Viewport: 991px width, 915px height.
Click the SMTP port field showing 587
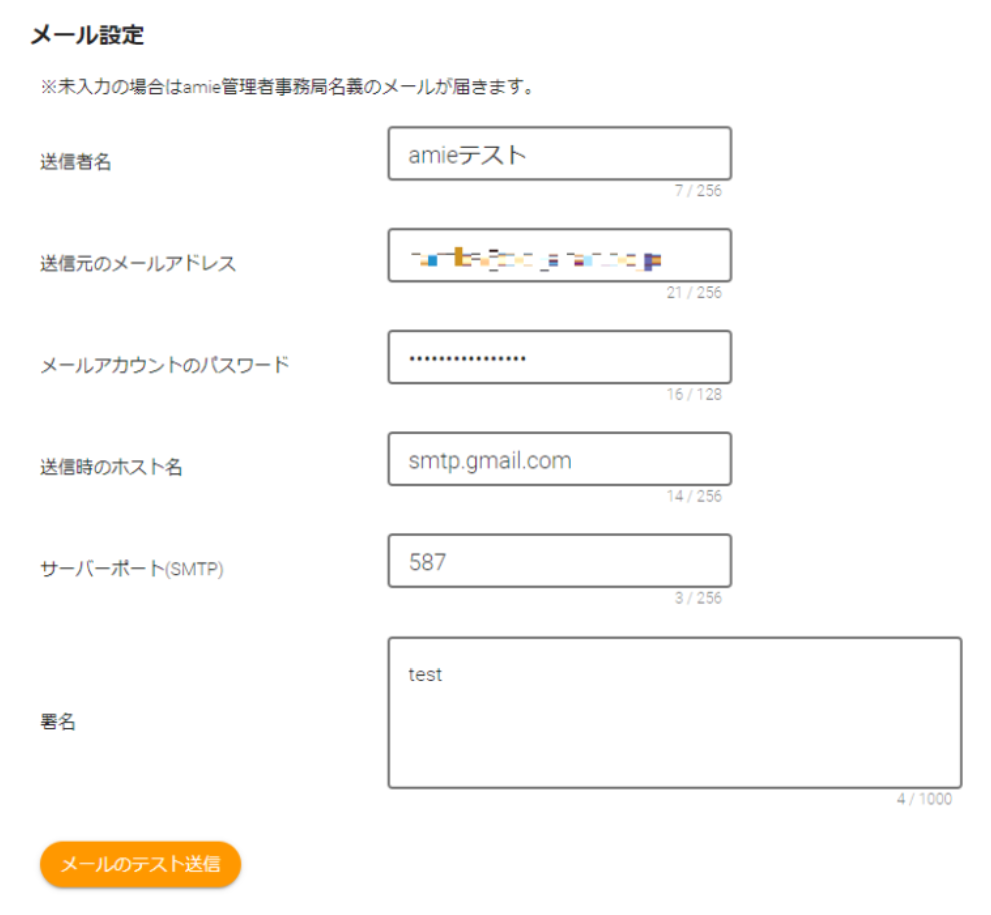pyautogui.click(x=559, y=562)
